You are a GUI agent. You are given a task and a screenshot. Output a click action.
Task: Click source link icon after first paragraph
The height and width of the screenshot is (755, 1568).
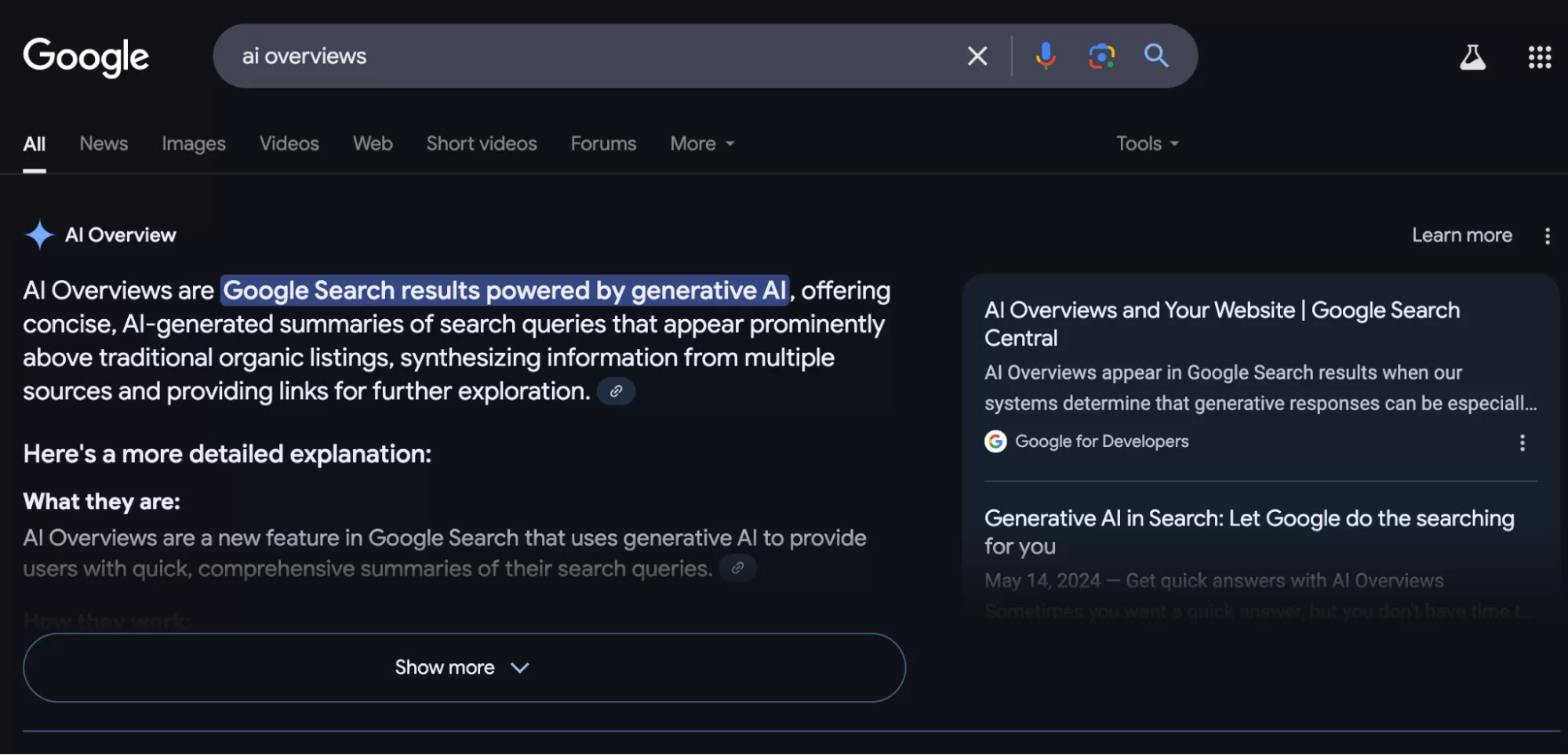pyautogui.click(x=617, y=391)
